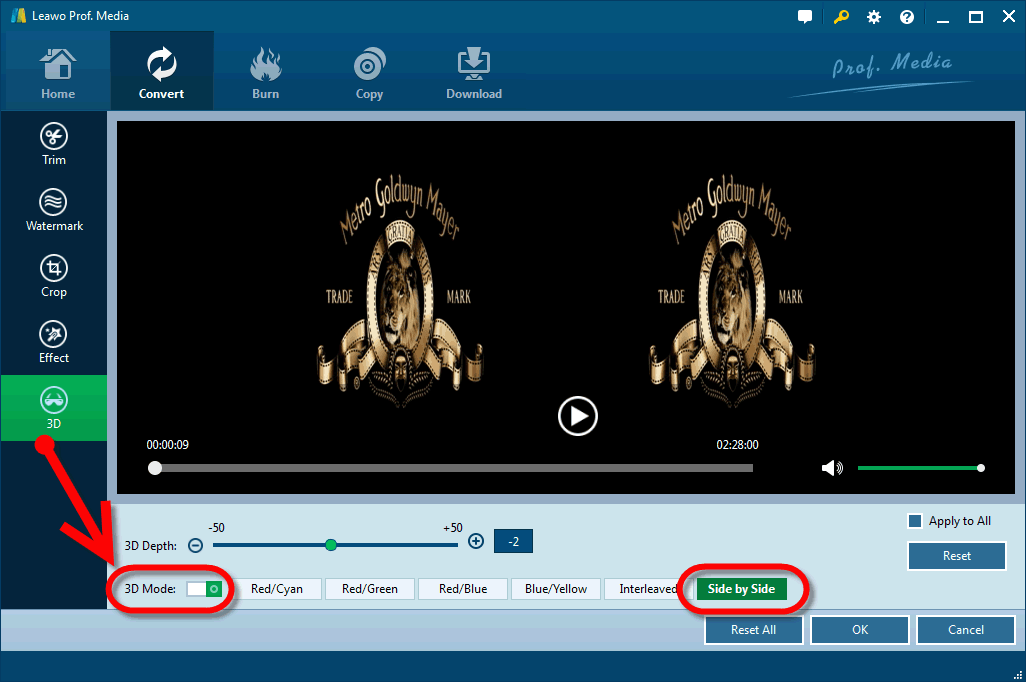This screenshot has width=1026, height=682.
Task: Decrease 3D depth with minus icon
Action: pos(195,545)
